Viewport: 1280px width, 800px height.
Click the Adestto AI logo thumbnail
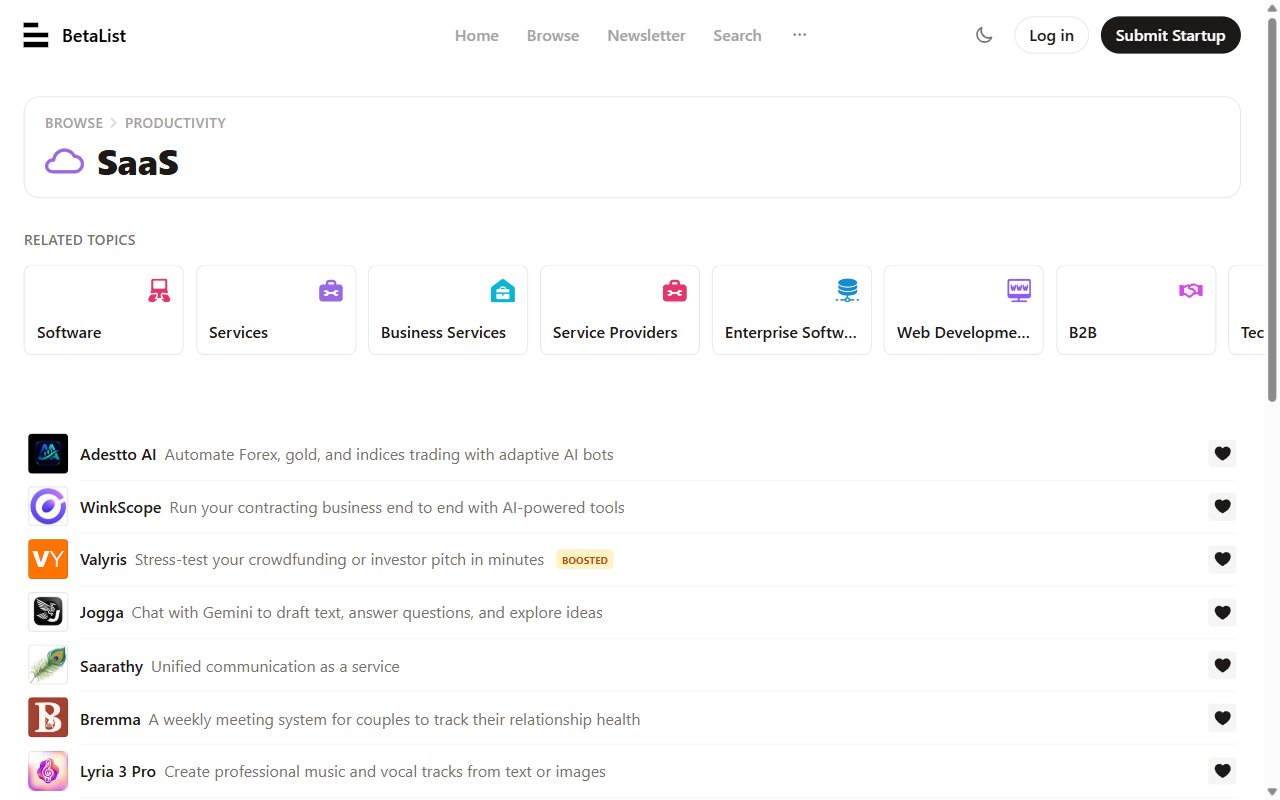point(48,454)
